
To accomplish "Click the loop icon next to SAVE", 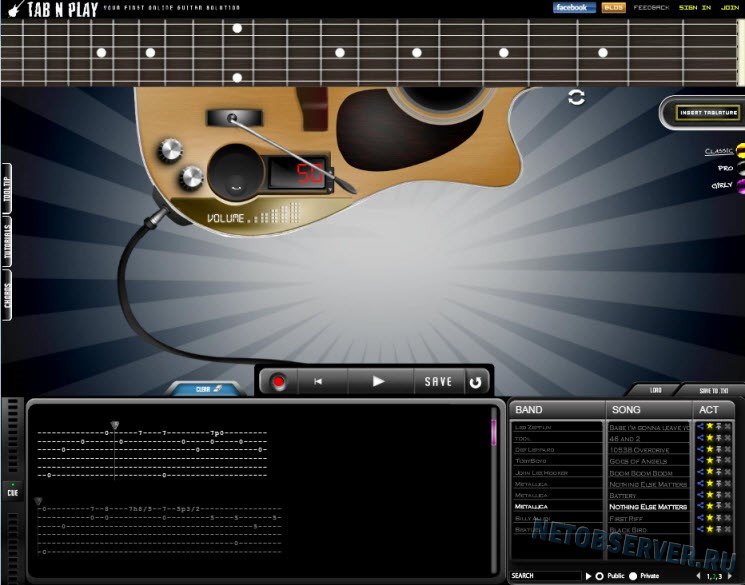I will (x=476, y=382).
